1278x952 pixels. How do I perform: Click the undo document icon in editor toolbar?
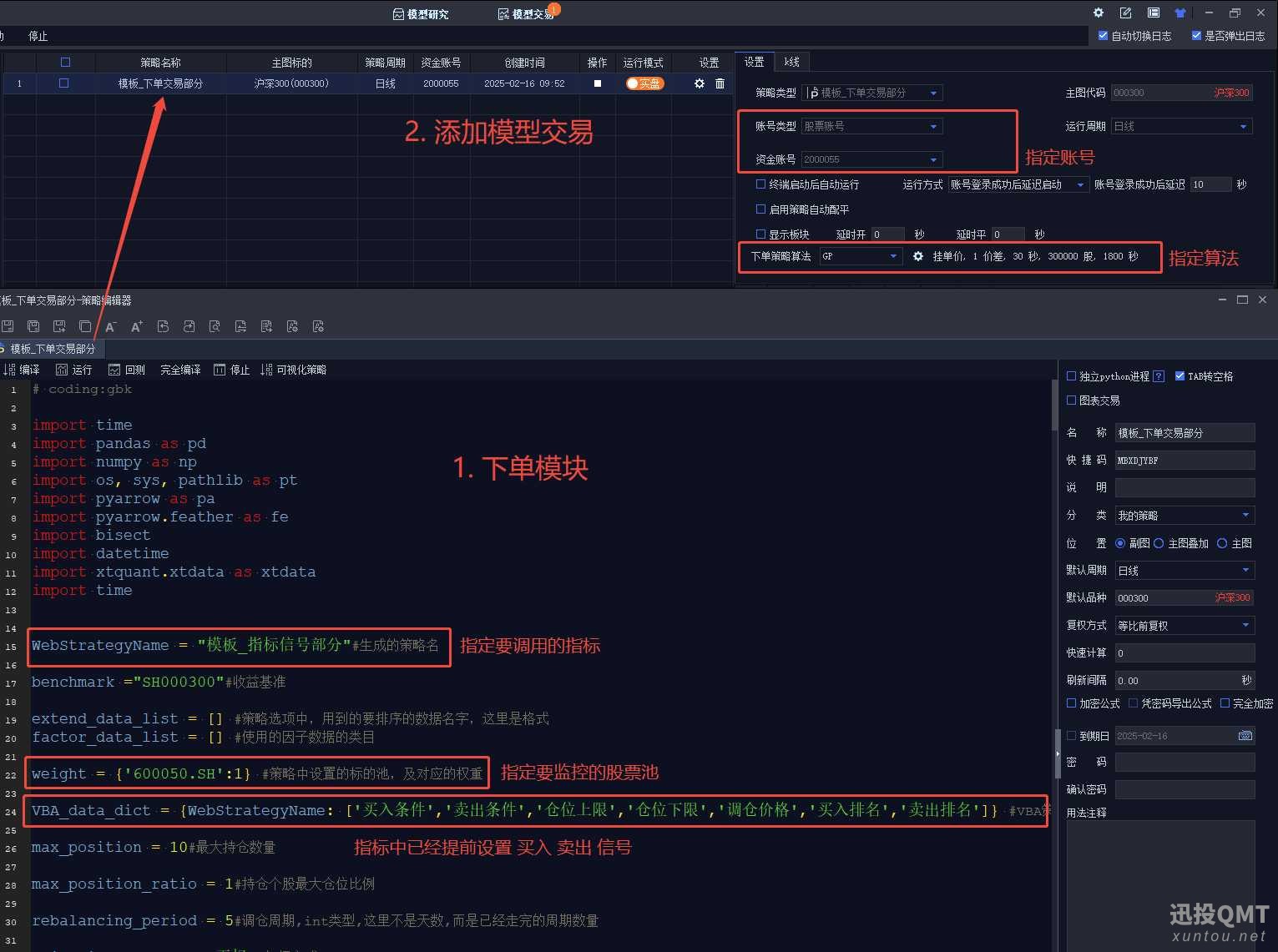(x=163, y=326)
